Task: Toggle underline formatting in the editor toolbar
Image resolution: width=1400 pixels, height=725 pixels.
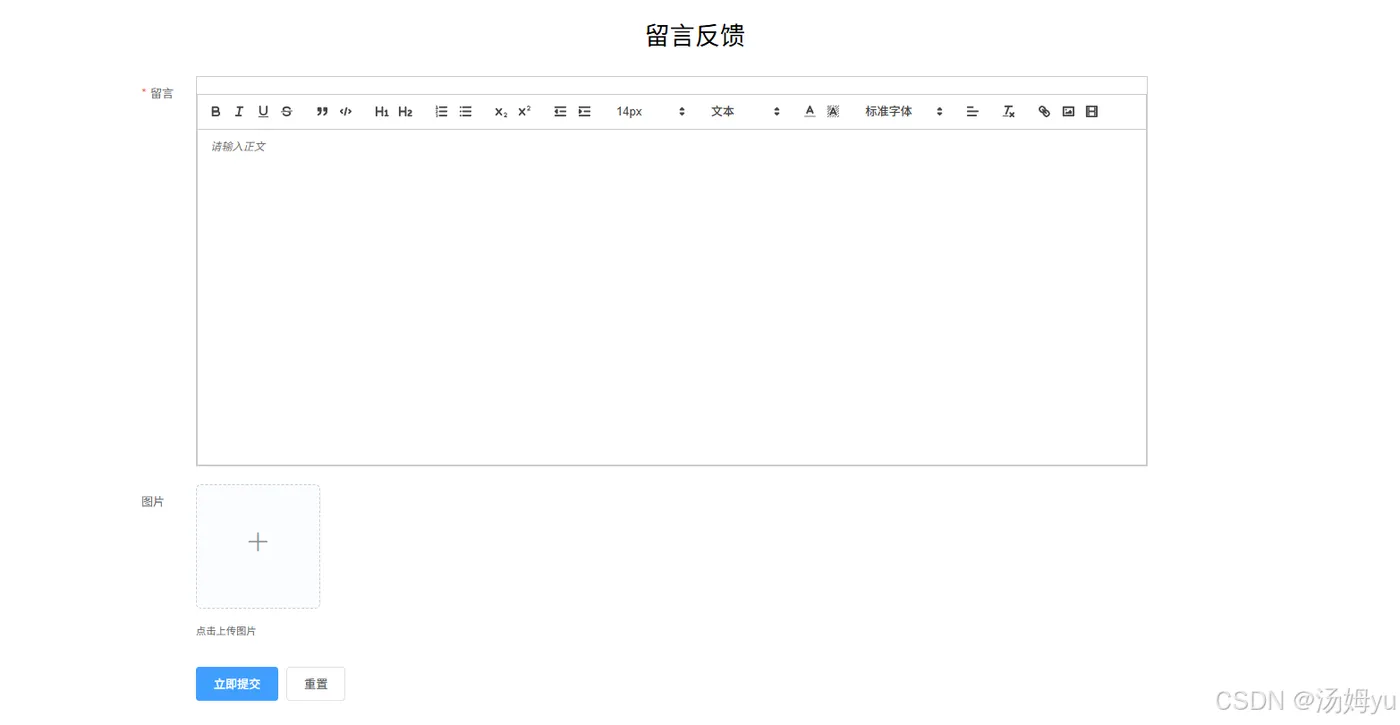Action: [x=263, y=112]
